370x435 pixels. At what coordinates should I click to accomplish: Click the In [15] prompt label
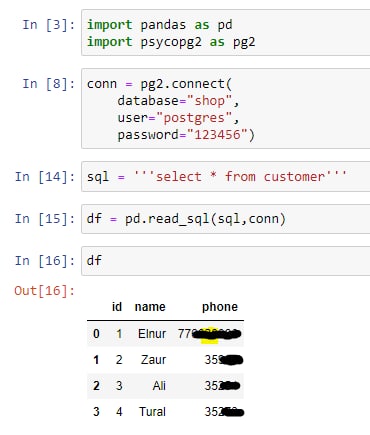point(45,219)
